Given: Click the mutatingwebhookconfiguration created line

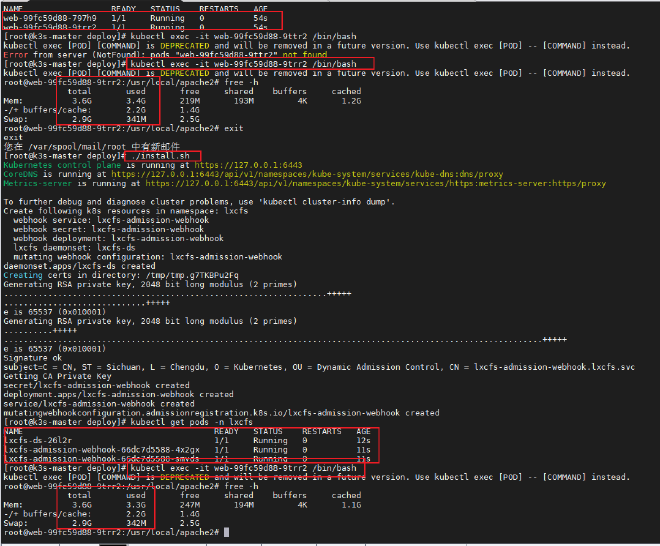Looking at the screenshot, I should (x=220, y=411).
